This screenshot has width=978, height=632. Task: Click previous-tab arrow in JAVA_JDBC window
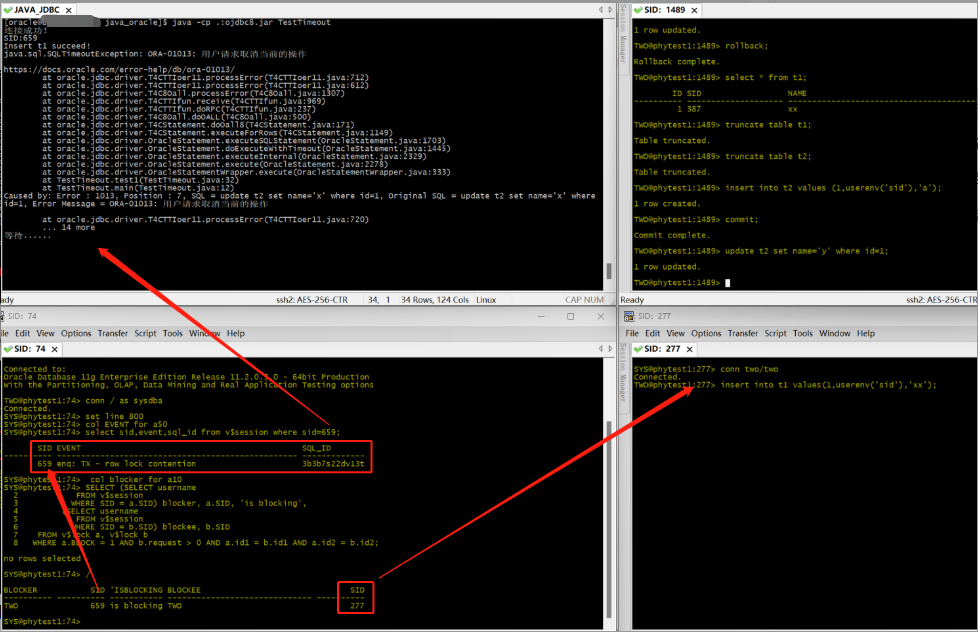point(601,9)
